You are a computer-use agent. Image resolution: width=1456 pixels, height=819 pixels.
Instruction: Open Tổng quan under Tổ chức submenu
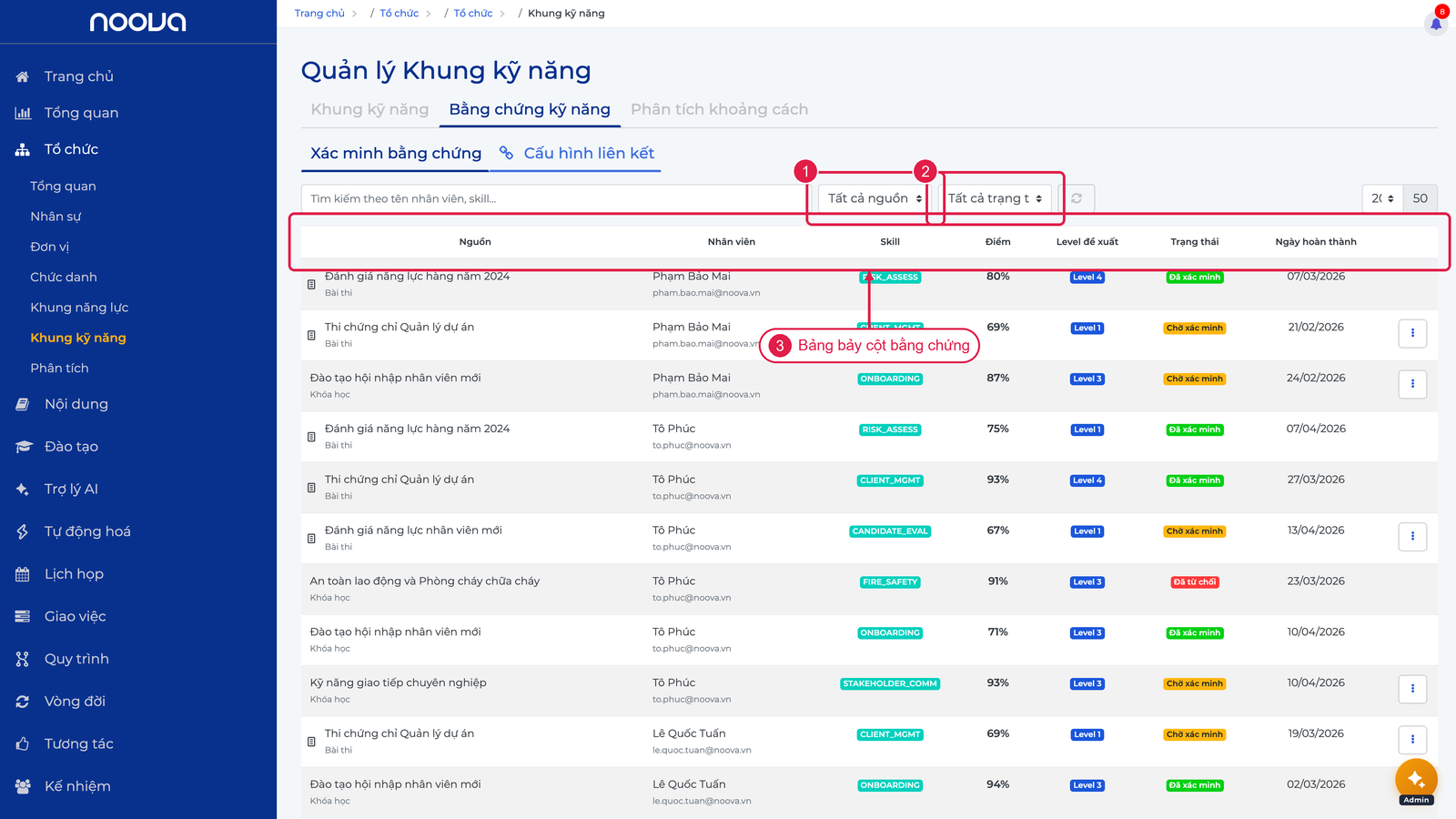(63, 187)
